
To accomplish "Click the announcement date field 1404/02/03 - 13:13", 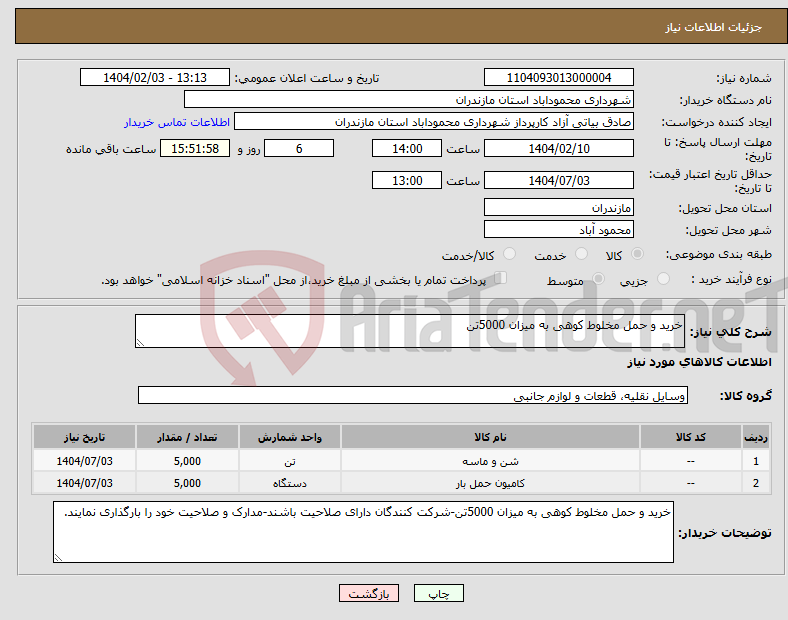I will click(155, 77).
